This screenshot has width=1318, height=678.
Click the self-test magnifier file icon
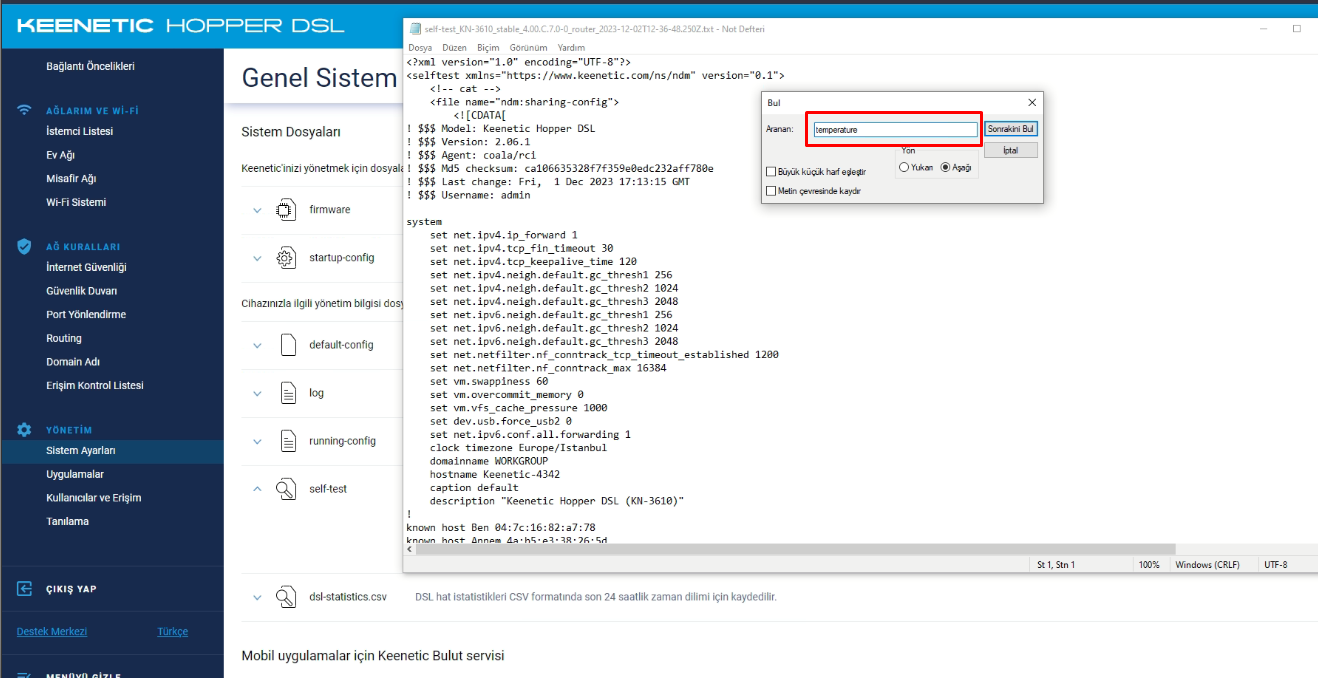click(287, 489)
